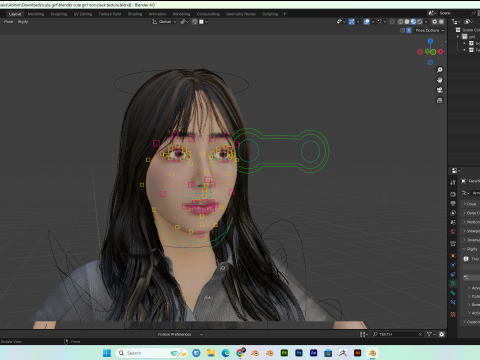Open the Windows Start menu

tap(107, 353)
